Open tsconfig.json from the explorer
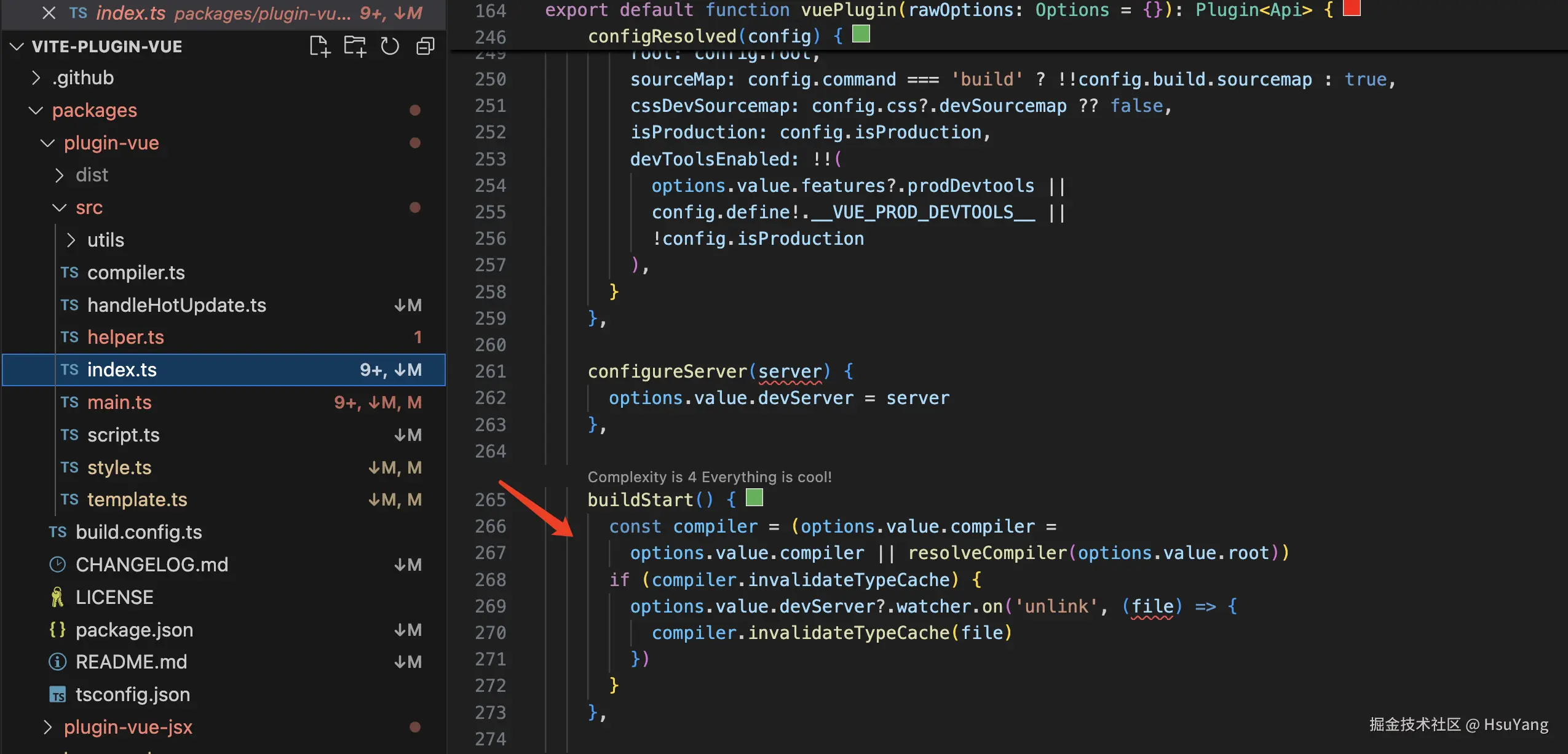 tap(132, 694)
